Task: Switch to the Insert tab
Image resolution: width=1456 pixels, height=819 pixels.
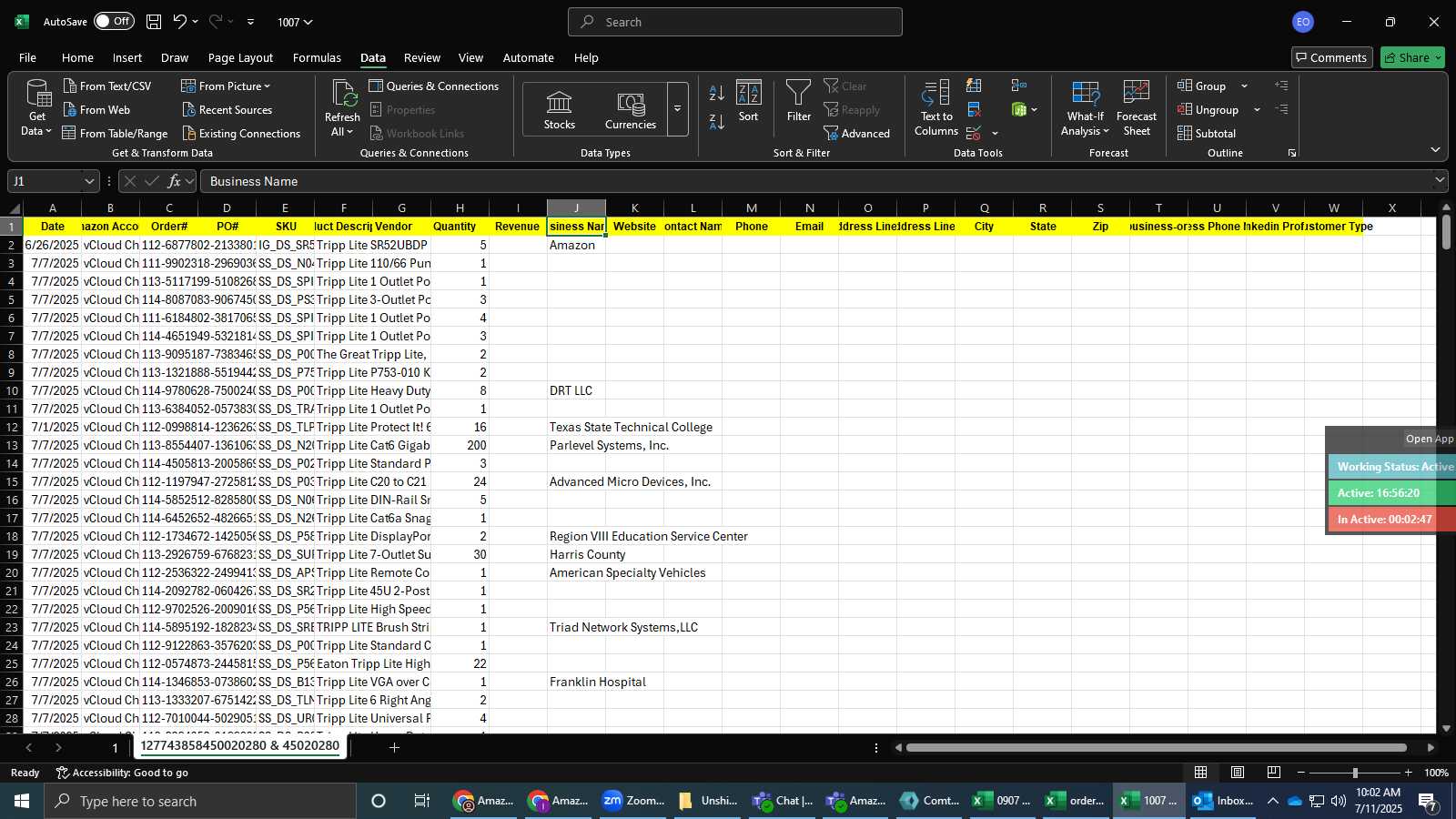Action: tap(127, 57)
